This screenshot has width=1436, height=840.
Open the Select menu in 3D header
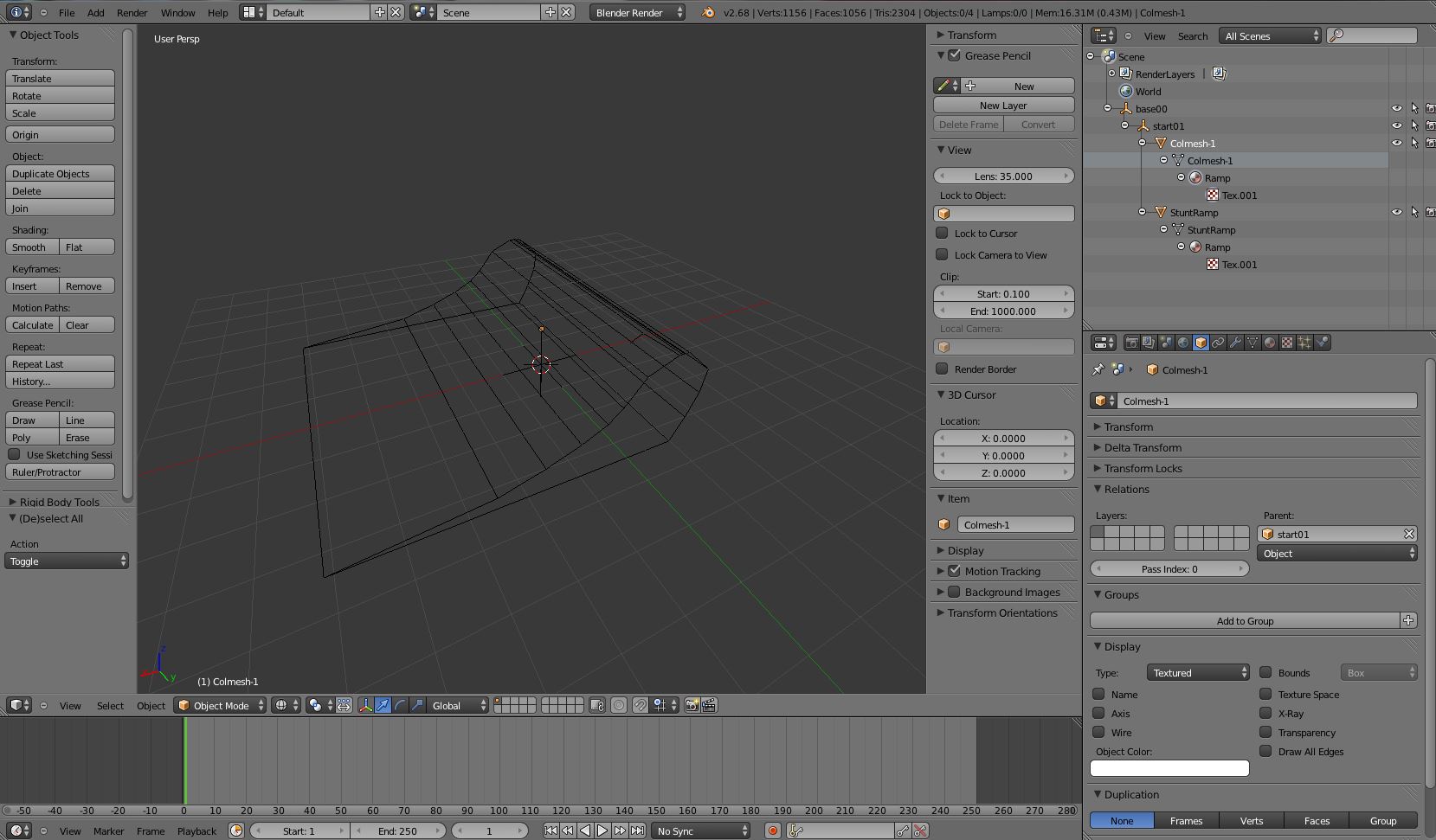pos(110,705)
